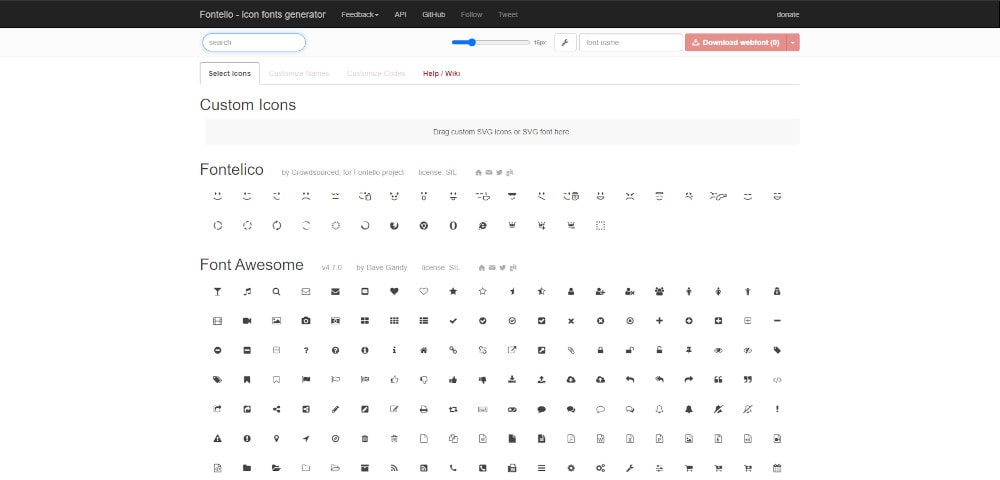Select the retweet arrows icon

pyautogui.click(x=453, y=409)
